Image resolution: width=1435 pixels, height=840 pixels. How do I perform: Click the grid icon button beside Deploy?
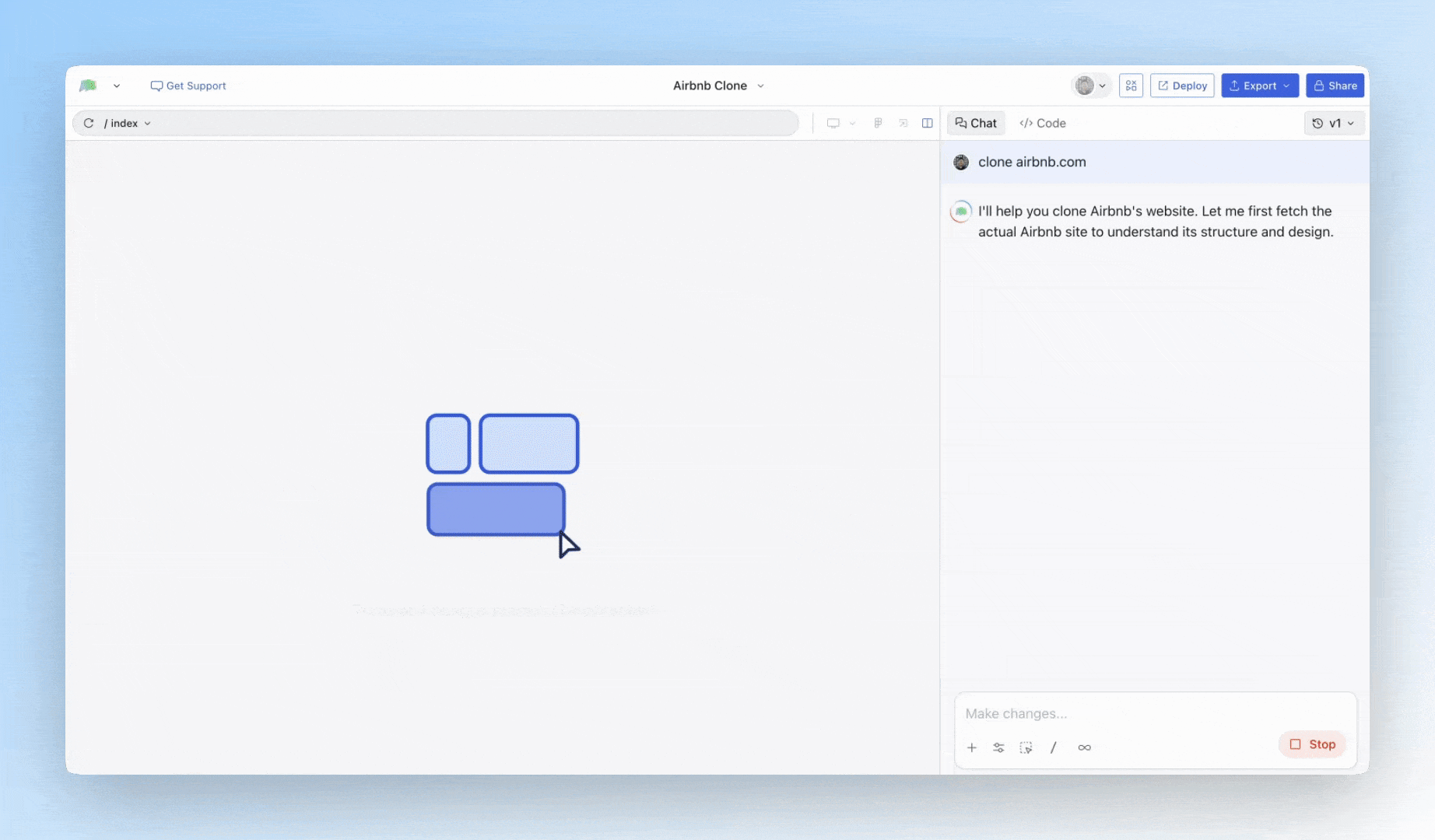pyautogui.click(x=1131, y=86)
